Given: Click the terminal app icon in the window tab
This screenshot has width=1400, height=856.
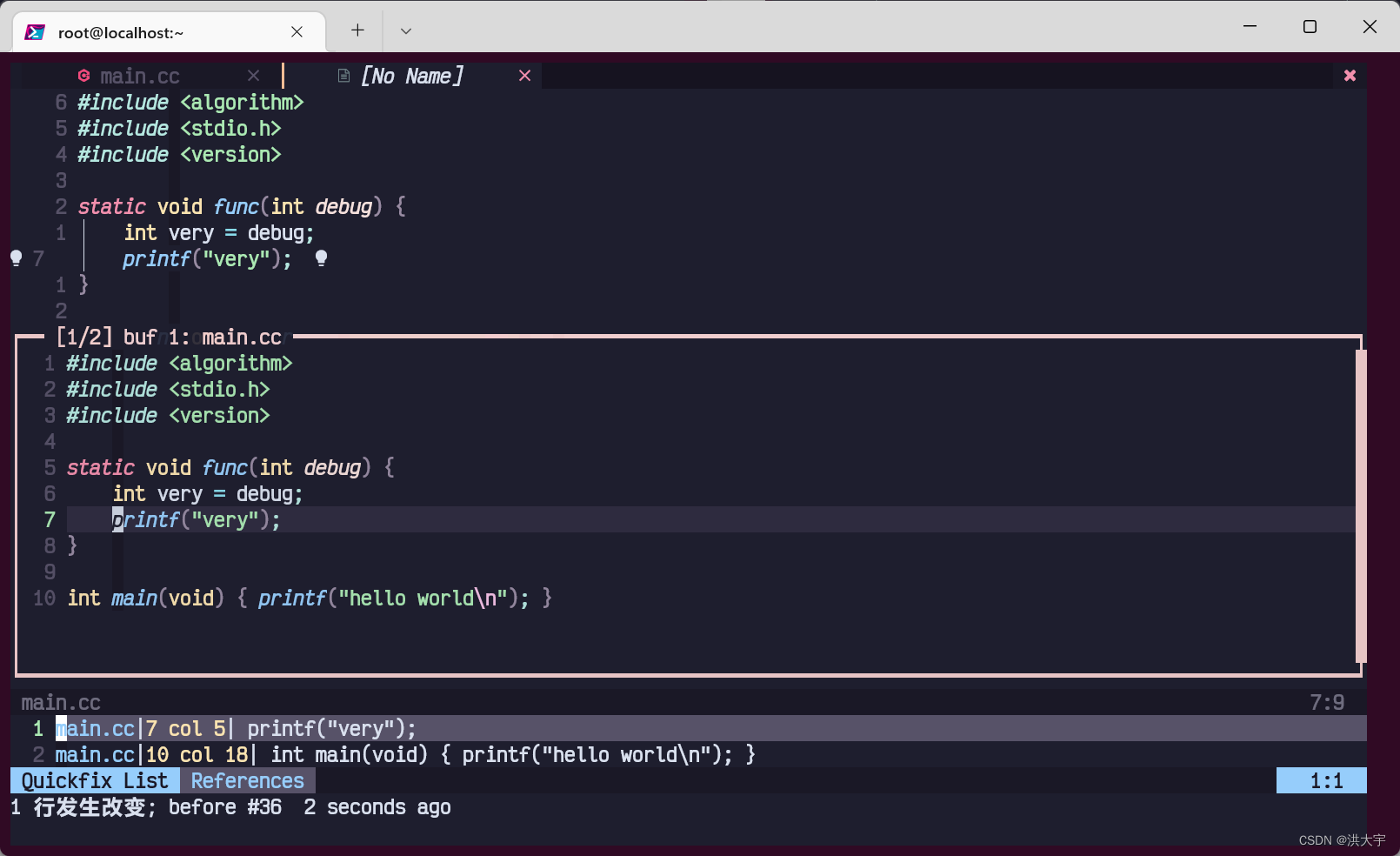Looking at the screenshot, I should (x=35, y=32).
